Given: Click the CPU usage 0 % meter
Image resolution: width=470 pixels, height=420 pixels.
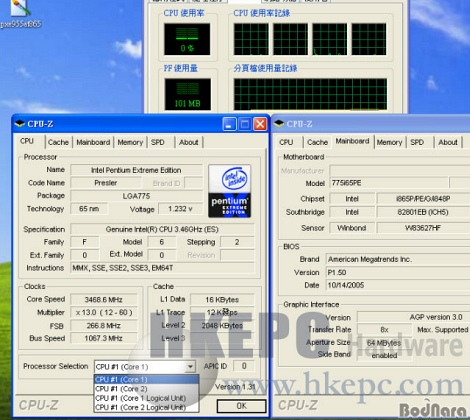Looking at the screenshot, I should click(187, 39).
